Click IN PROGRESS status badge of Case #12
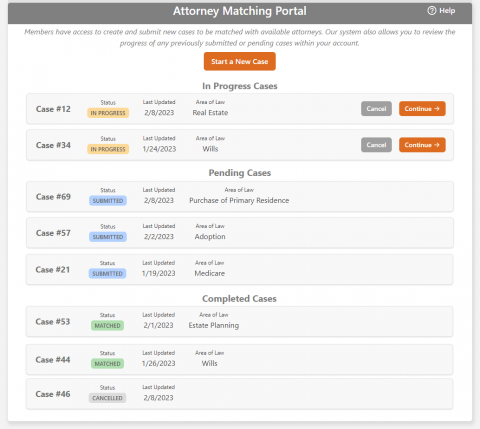Screen dimensions: 480x429 [x=108, y=113]
